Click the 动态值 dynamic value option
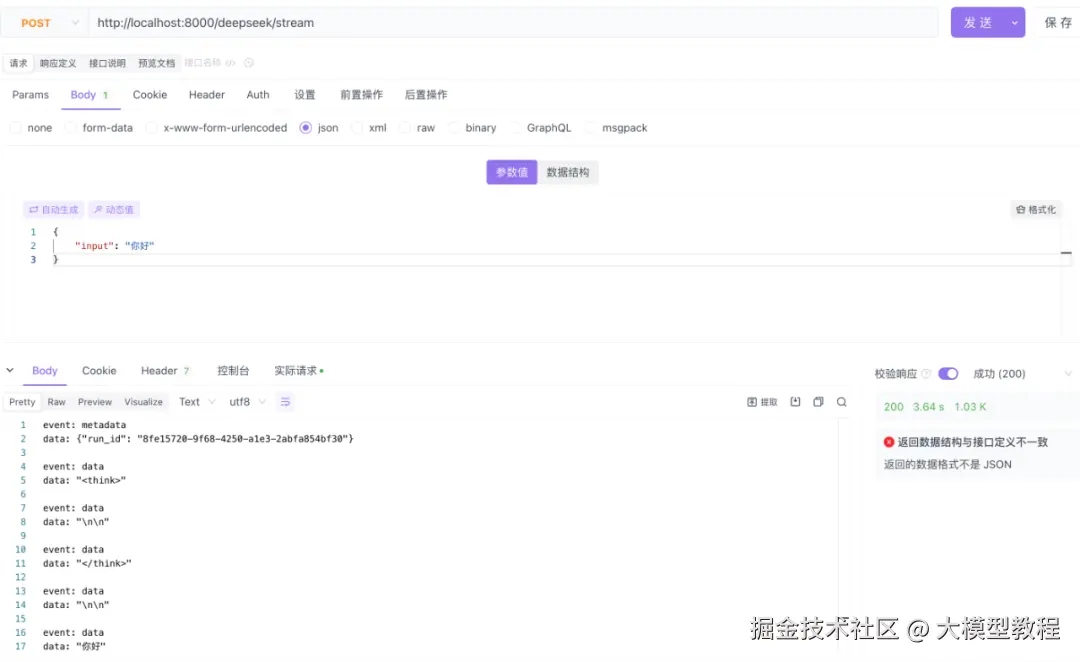The image size is (1080, 662). pos(113,209)
